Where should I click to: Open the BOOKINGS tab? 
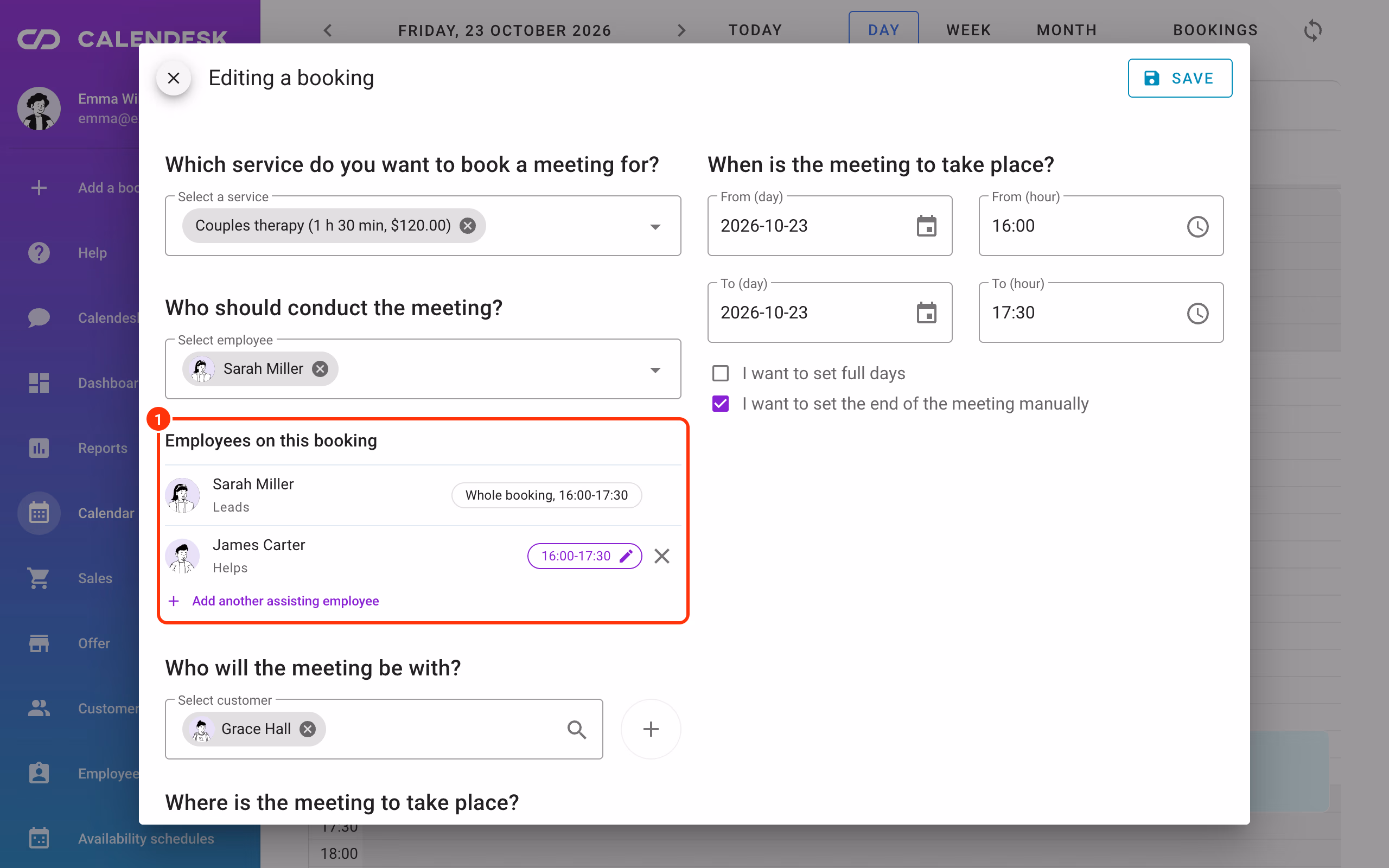pos(1215,30)
